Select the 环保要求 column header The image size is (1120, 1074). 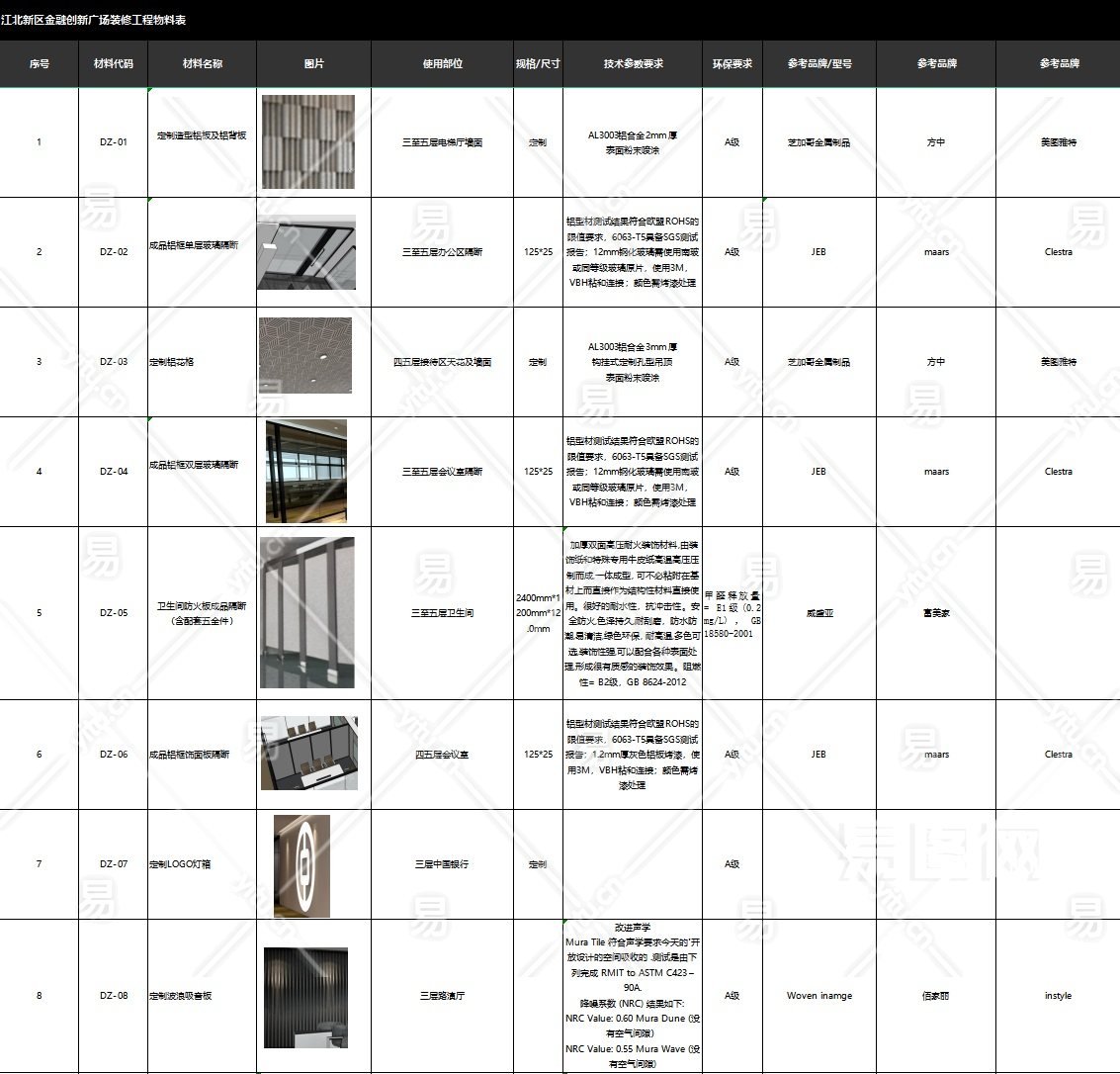pos(732,63)
